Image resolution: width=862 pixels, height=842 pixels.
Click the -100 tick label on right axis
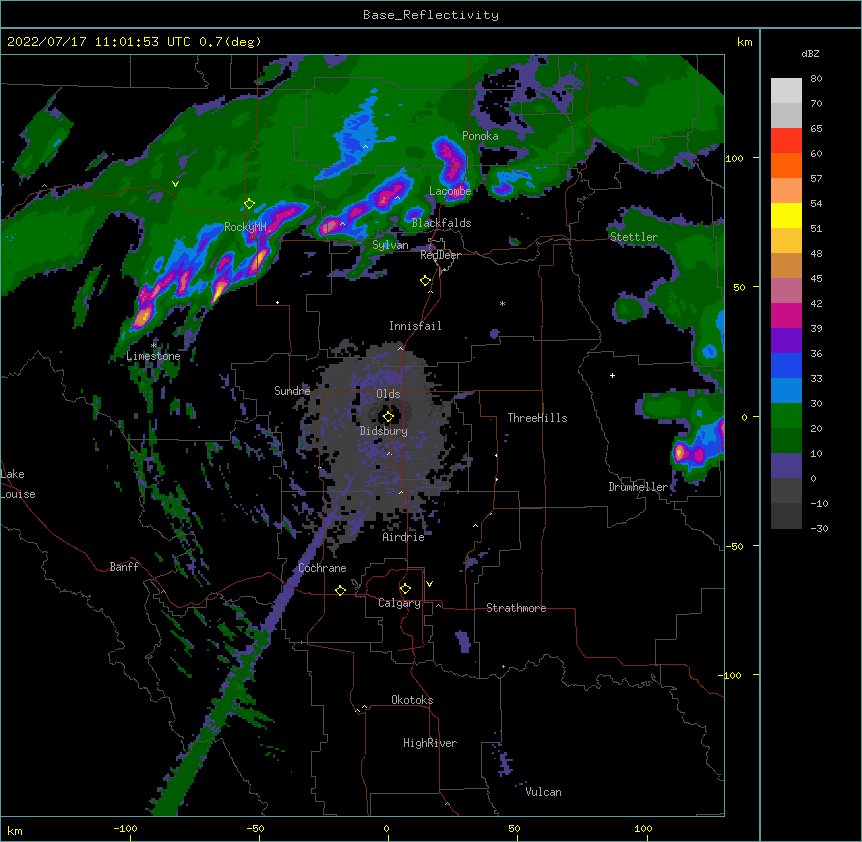pyautogui.click(x=731, y=675)
